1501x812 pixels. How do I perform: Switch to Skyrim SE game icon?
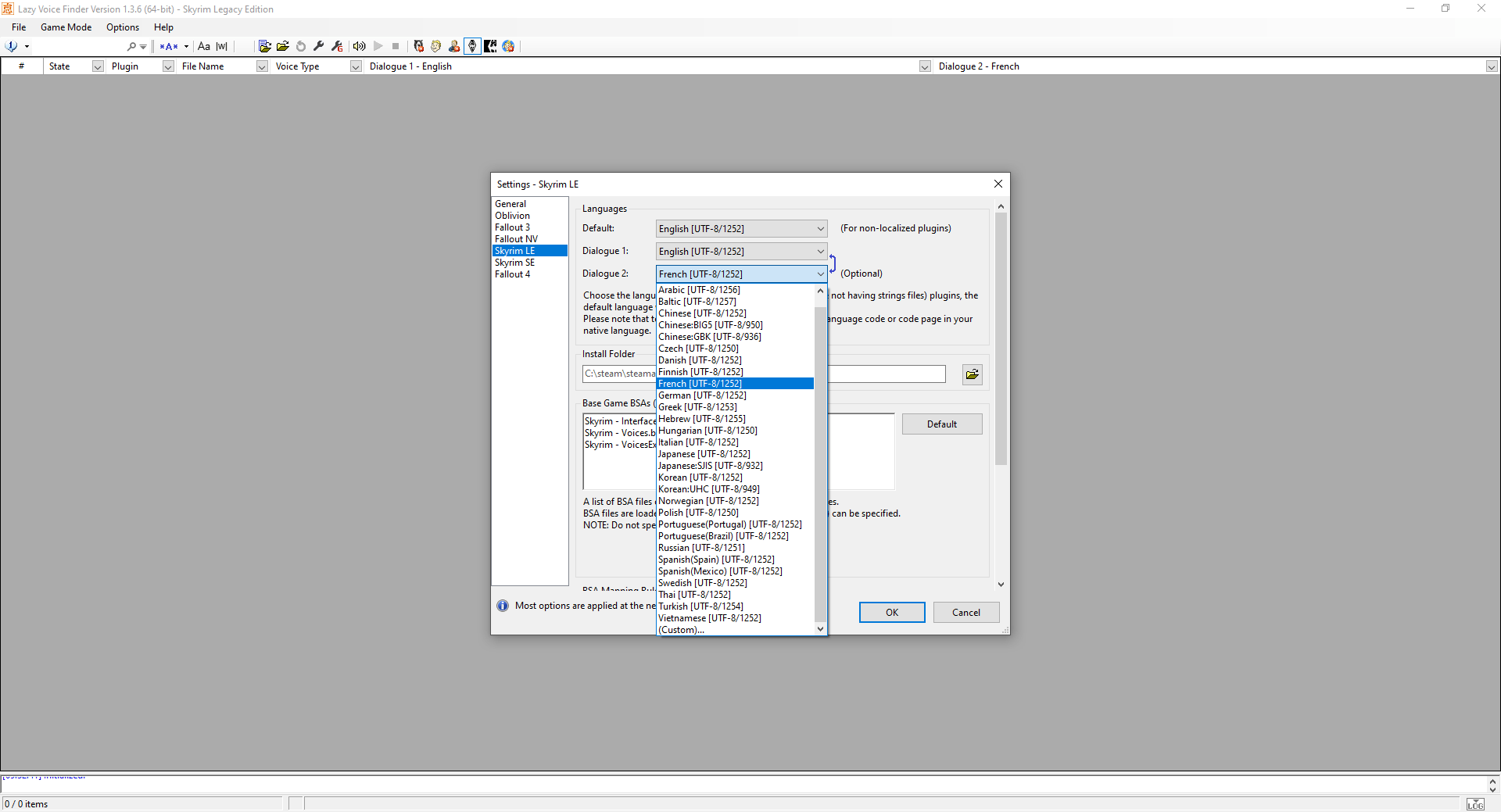(x=490, y=46)
